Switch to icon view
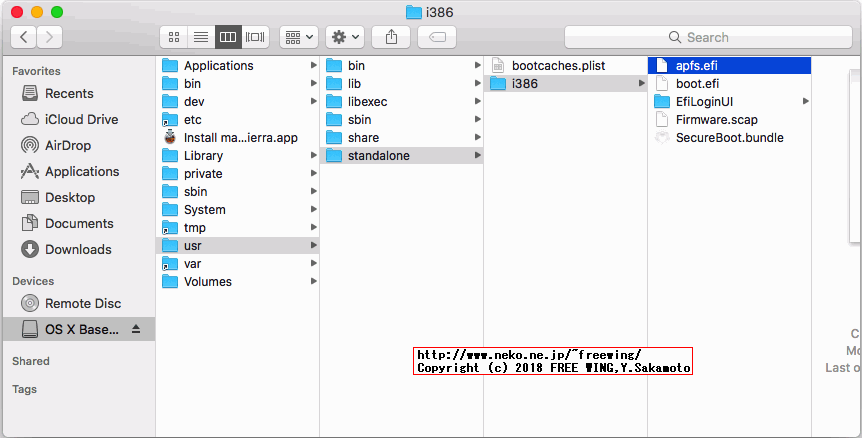The image size is (862, 438). pyautogui.click(x=174, y=37)
